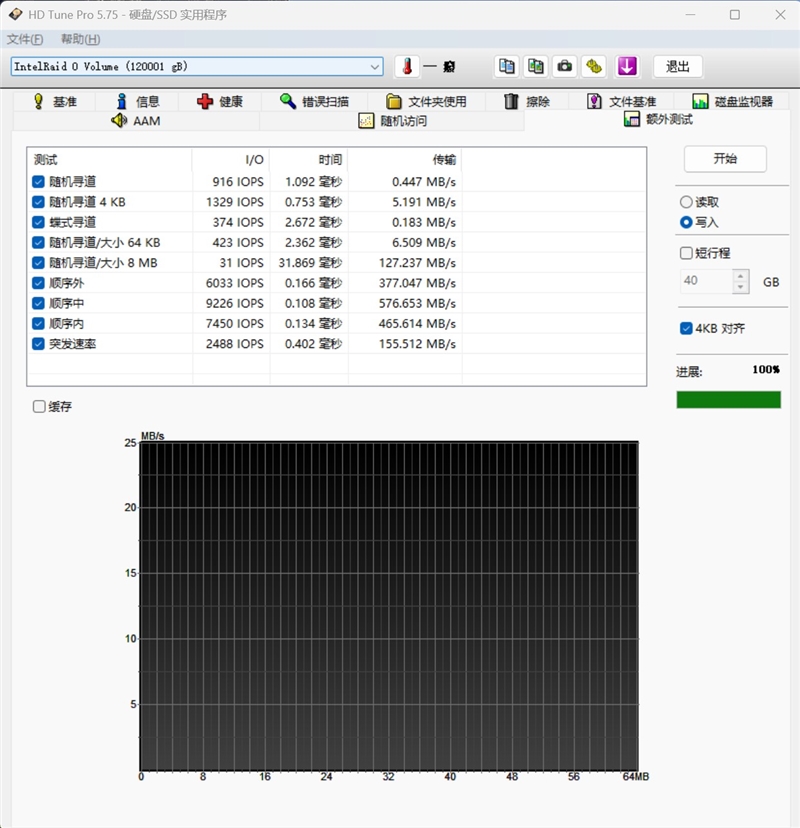Click the thermometer temperature icon
This screenshot has width=800, height=828.
(x=407, y=67)
